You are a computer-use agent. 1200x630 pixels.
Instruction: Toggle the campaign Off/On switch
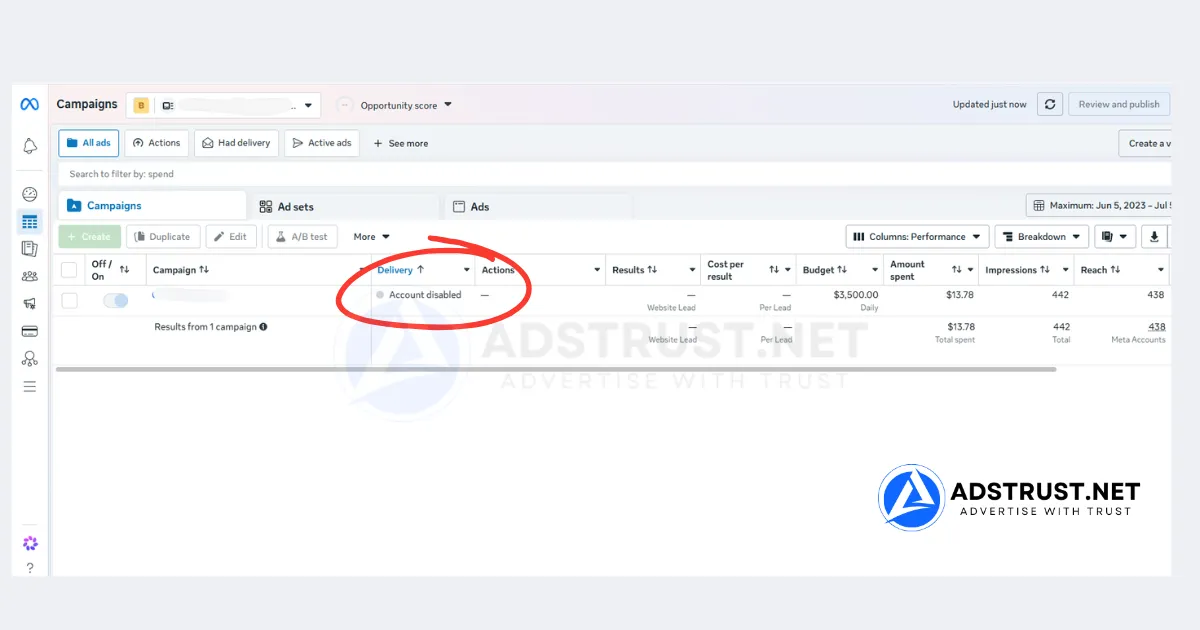(x=115, y=300)
